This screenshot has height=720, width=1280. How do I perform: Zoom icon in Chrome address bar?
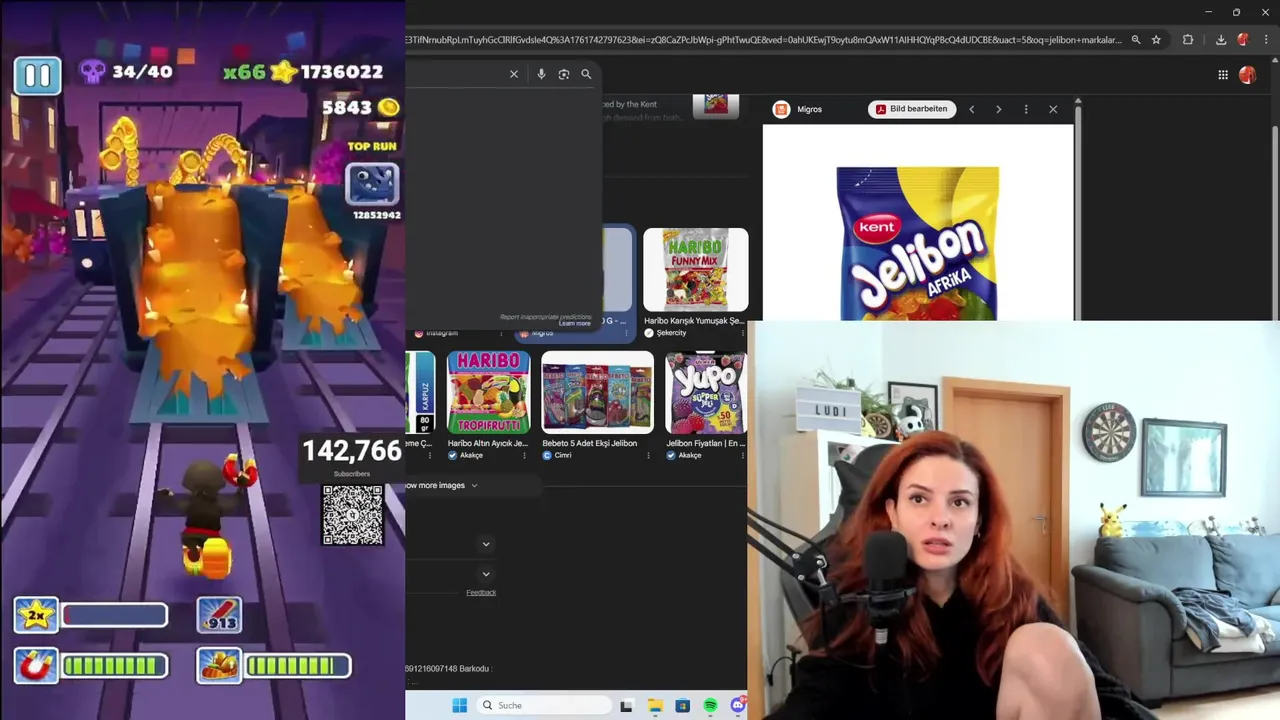pos(1135,40)
